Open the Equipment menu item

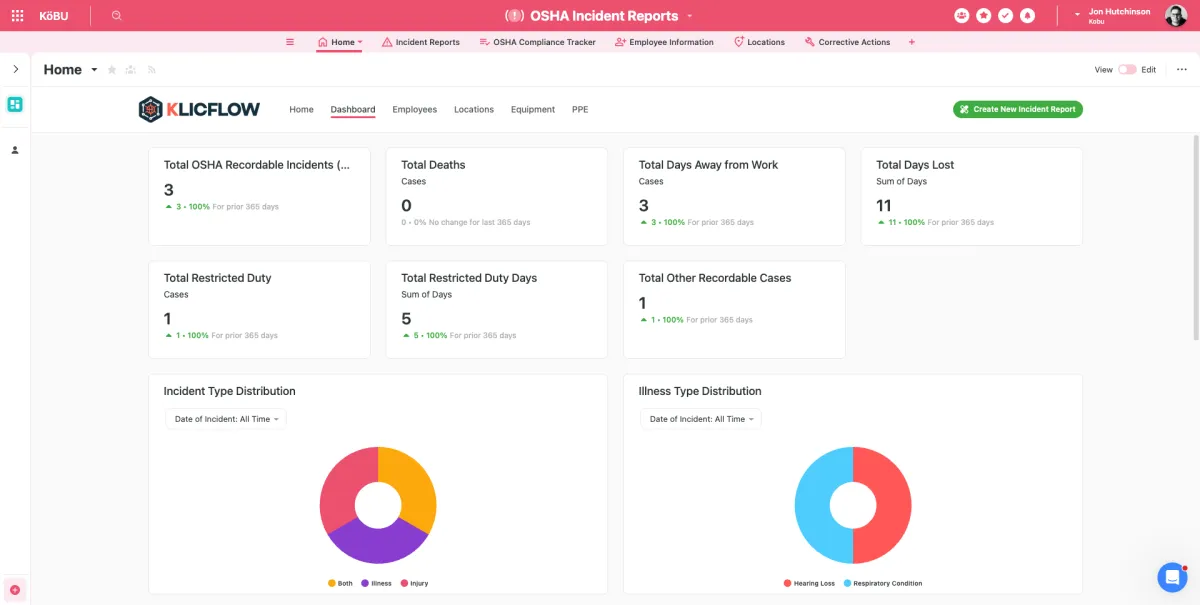(x=533, y=109)
